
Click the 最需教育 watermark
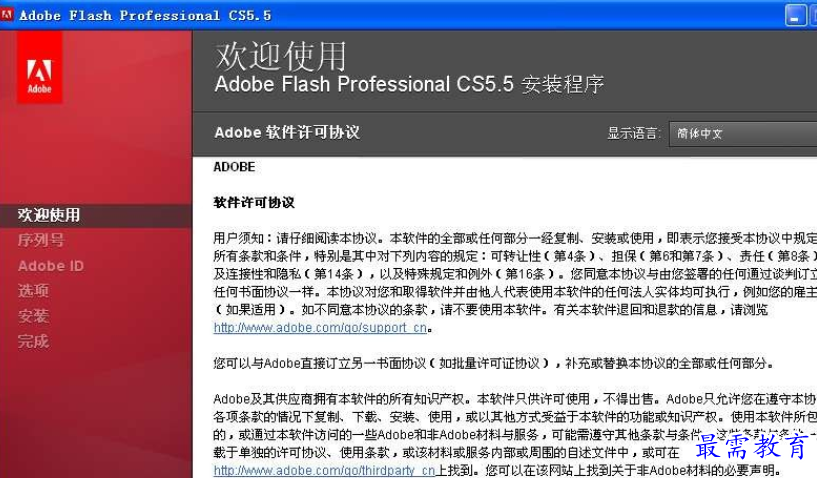[x=752, y=446]
